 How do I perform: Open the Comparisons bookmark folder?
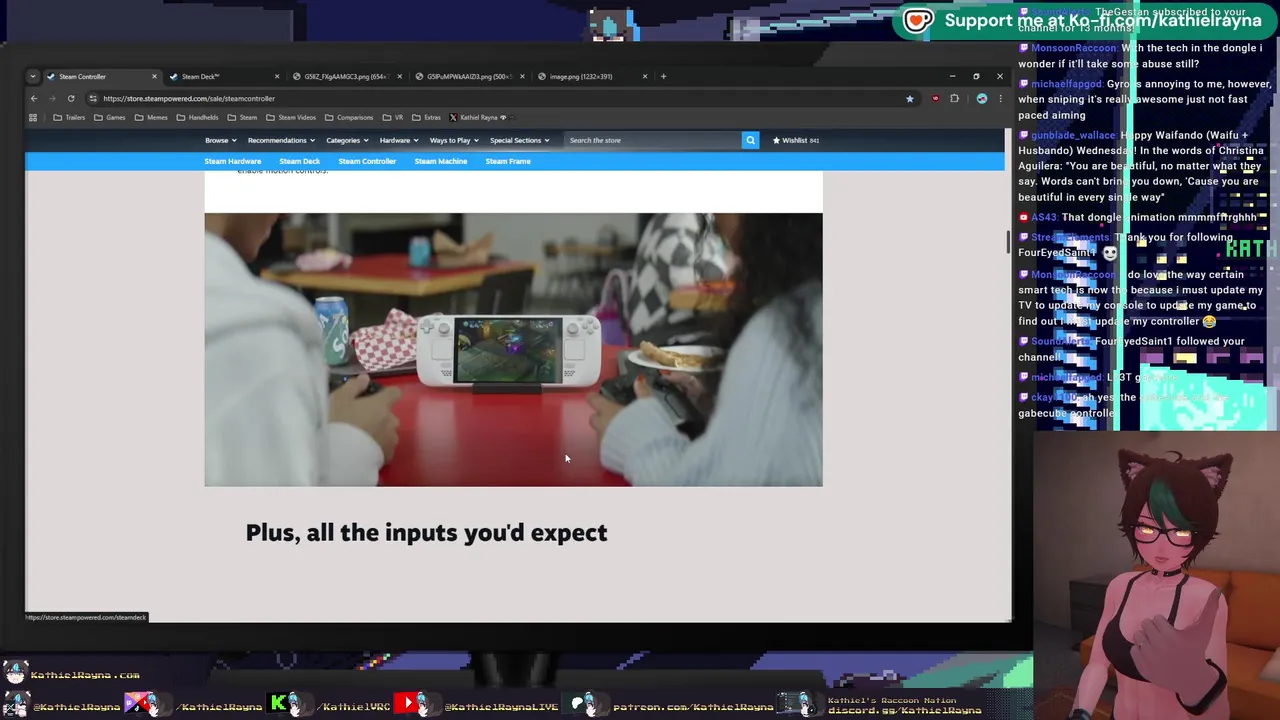tap(349, 117)
